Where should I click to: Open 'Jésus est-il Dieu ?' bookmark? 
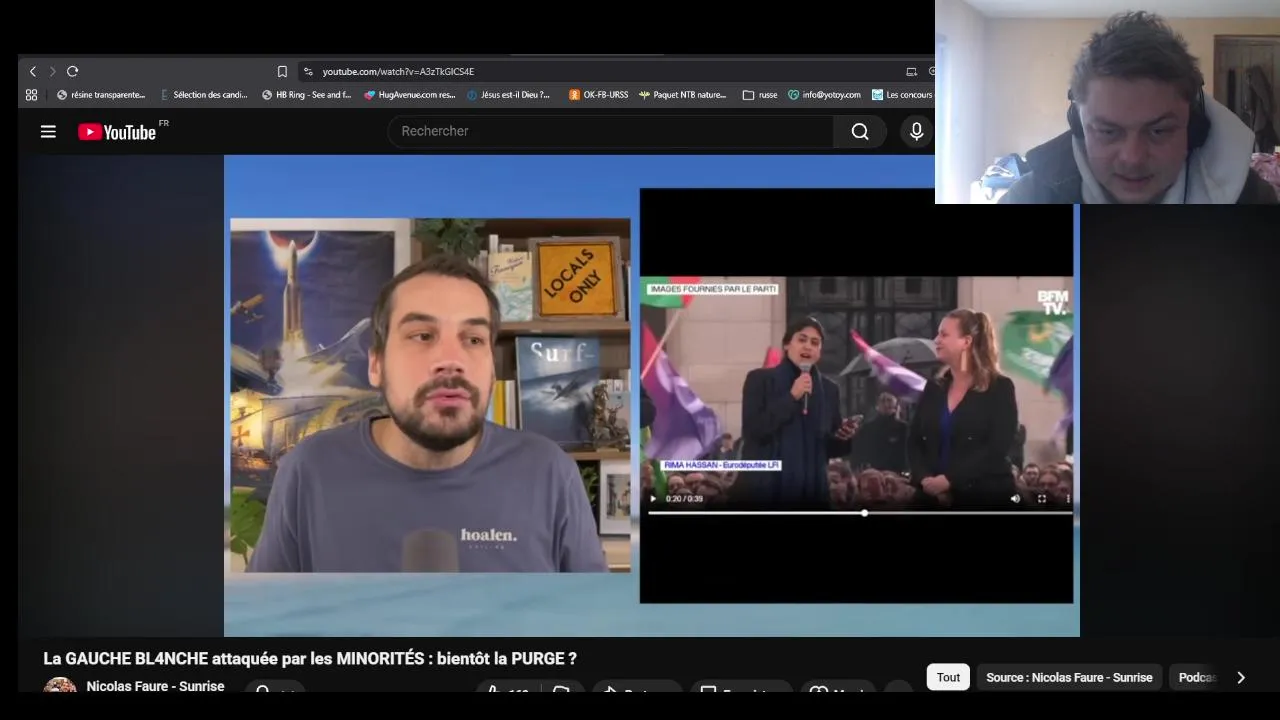(508, 95)
